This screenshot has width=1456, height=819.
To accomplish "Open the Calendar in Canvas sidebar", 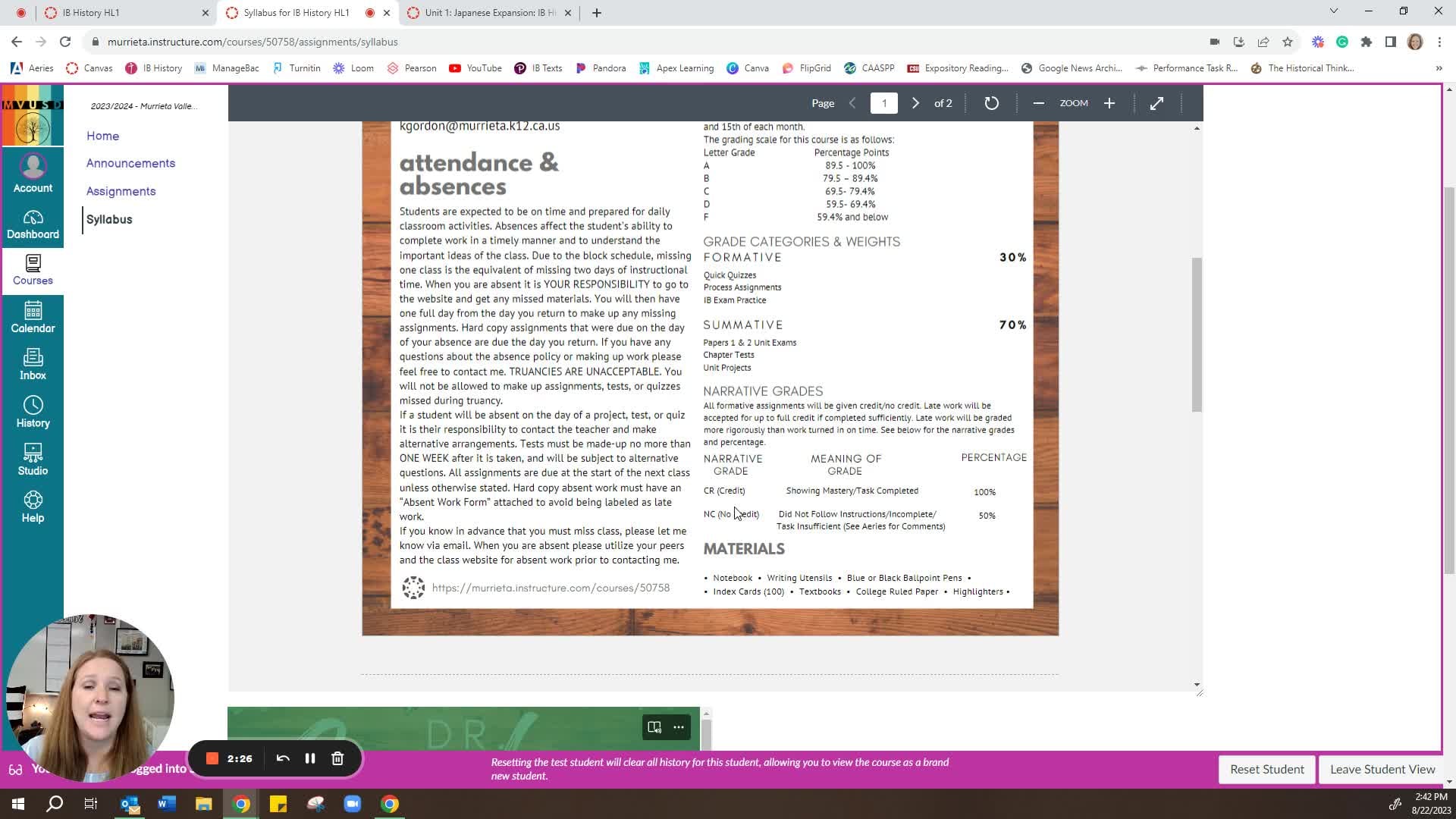I will point(33,318).
